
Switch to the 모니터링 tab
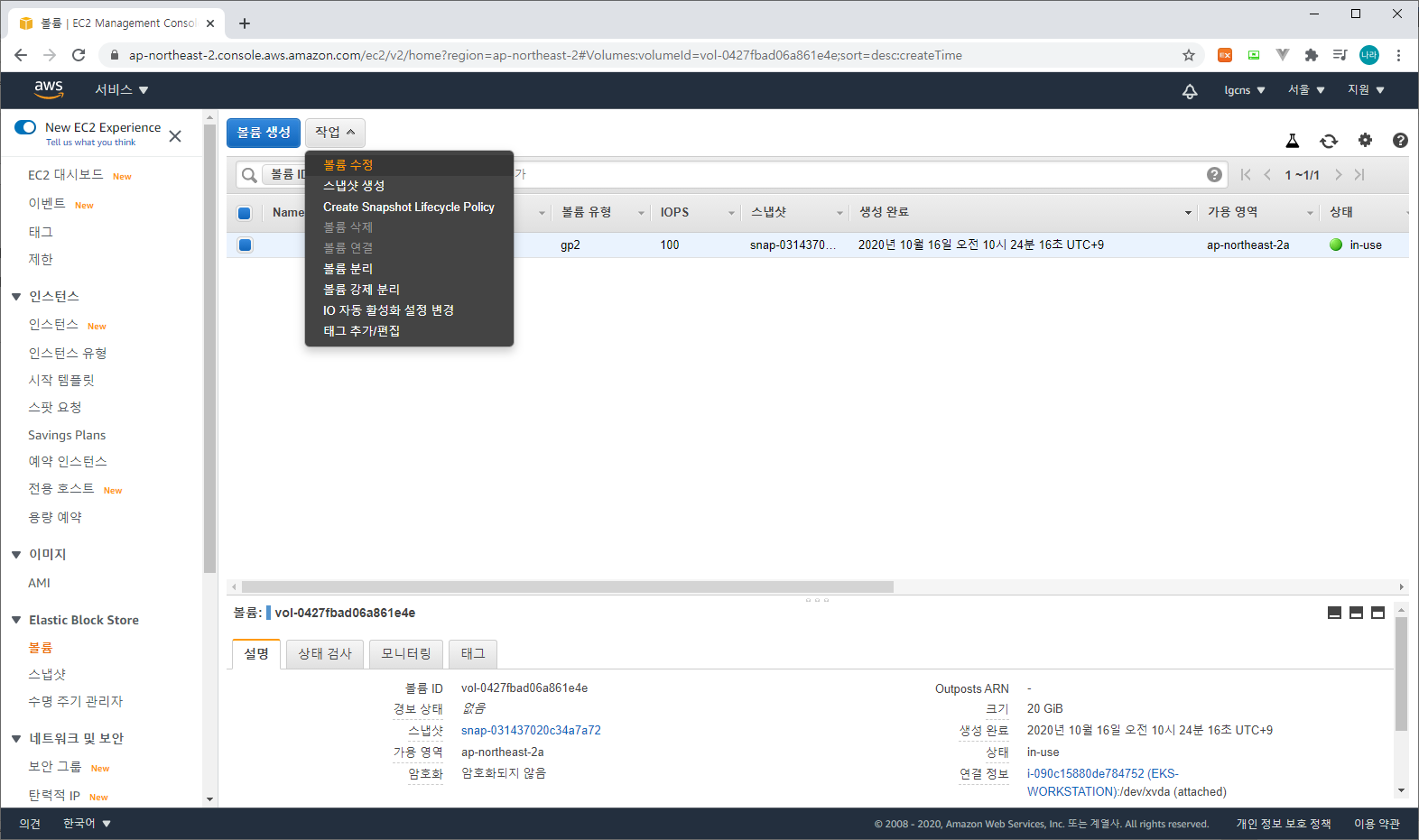(x=406, y=653)
